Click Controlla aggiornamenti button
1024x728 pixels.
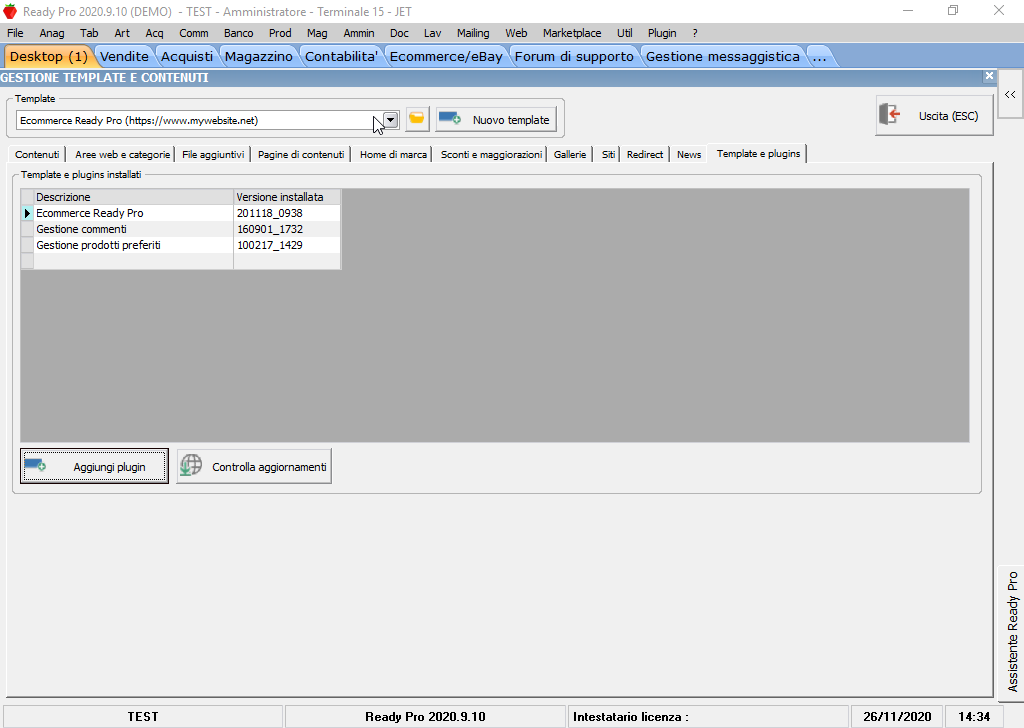(x=254, y=466)
